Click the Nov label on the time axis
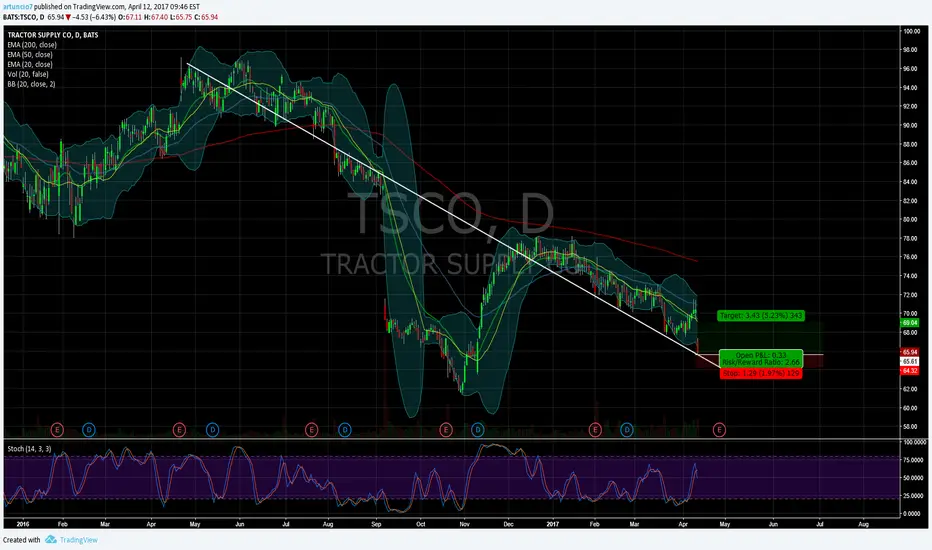 click(x=465, y=524)
